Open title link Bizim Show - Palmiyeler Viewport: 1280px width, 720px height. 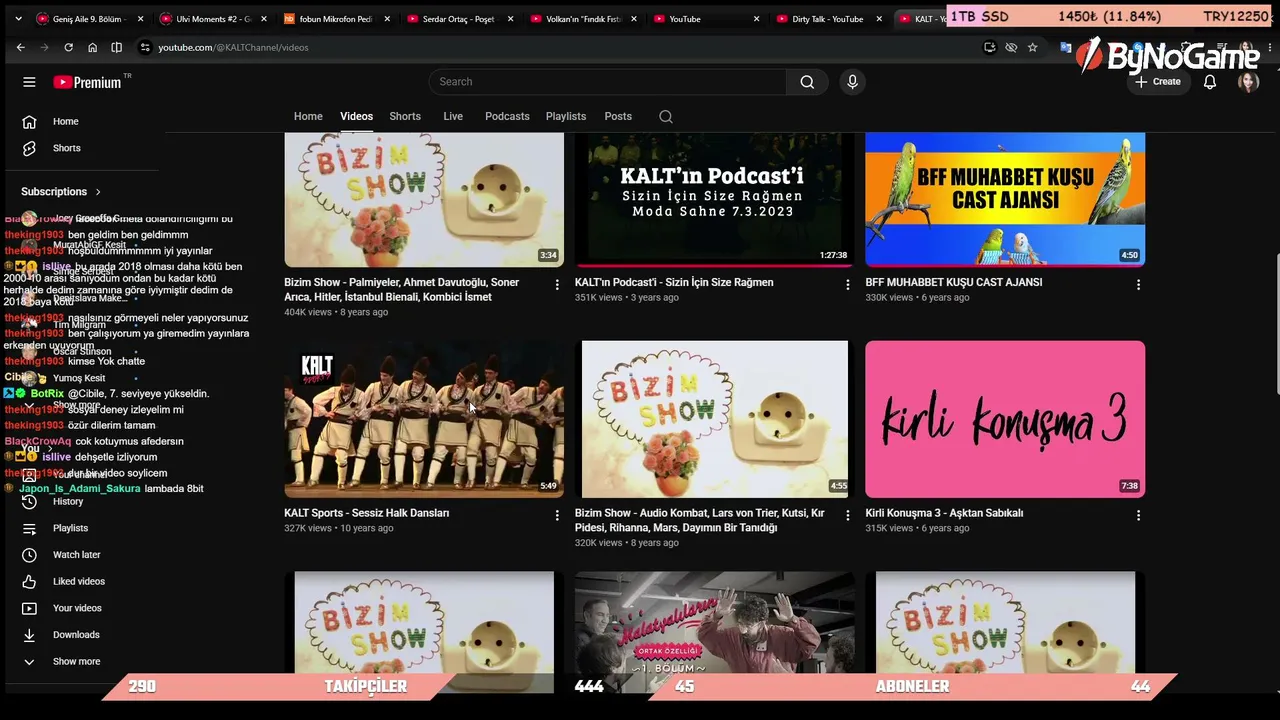pyautogui.click(x=401, y=290)
